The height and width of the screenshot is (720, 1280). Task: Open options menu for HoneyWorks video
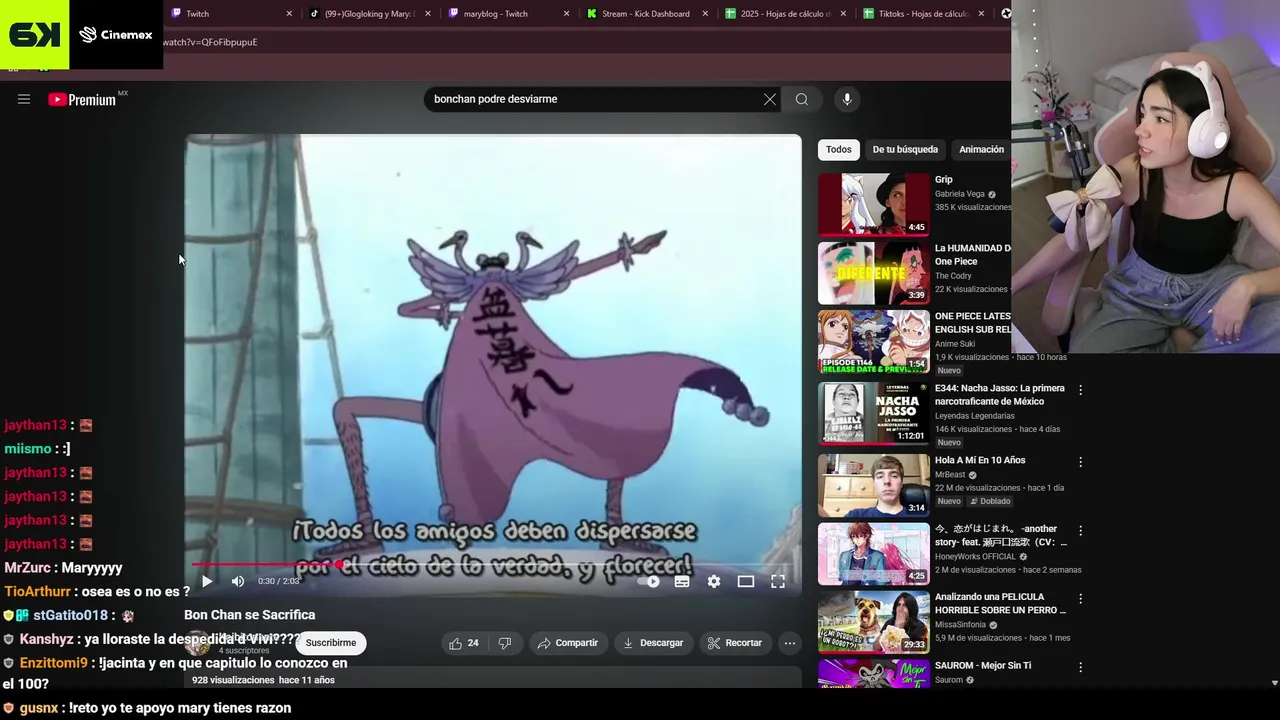pos(1080,530)
